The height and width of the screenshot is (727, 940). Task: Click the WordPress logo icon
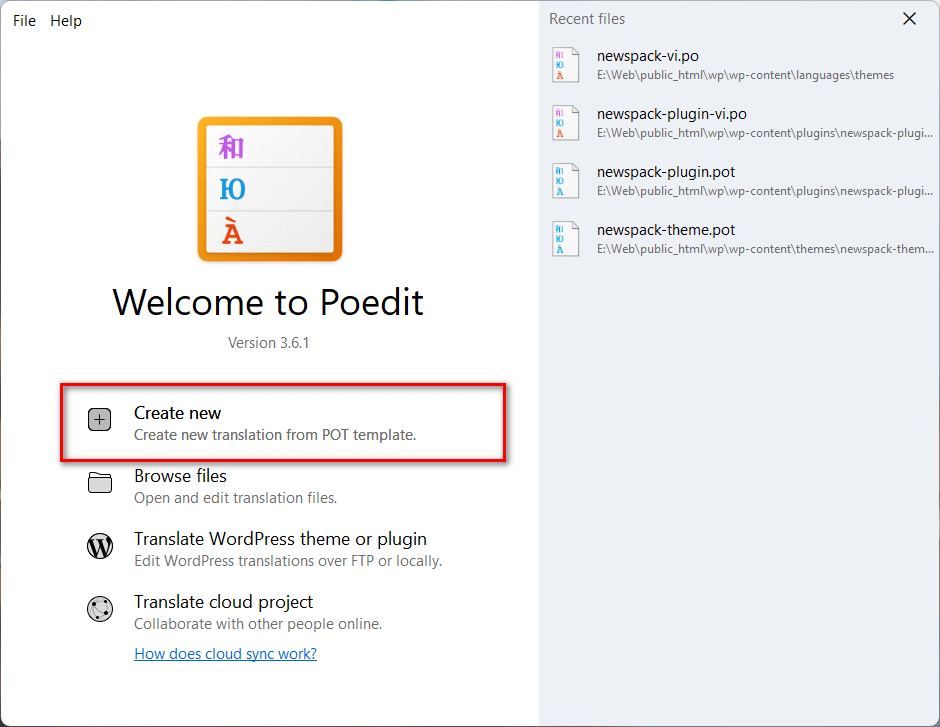tap(100, 546)
